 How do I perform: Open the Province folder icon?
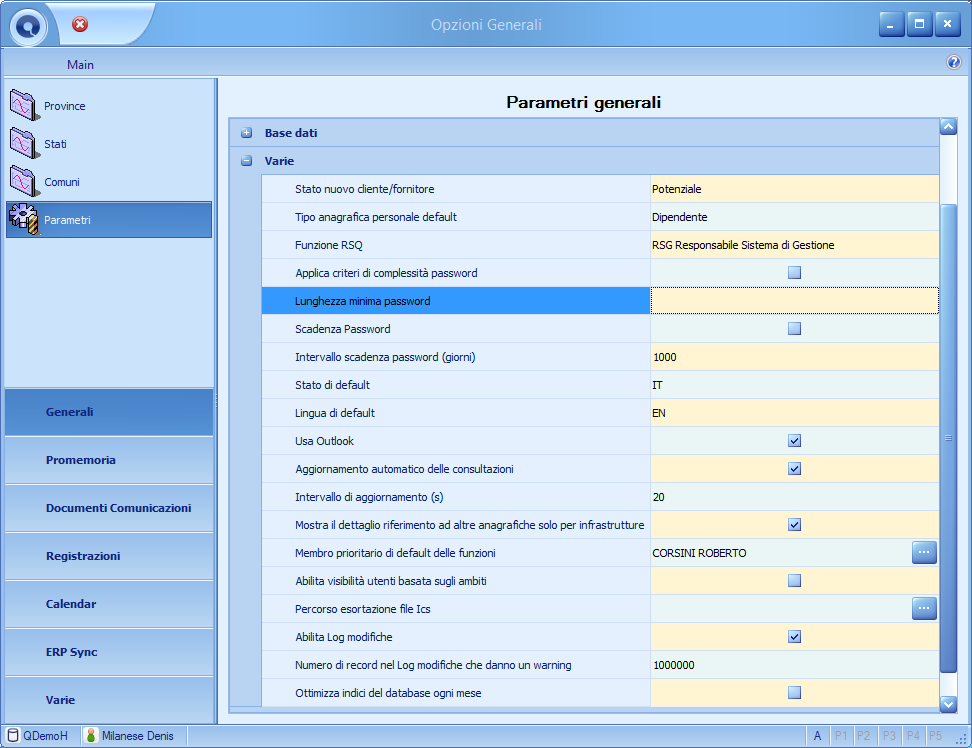click(x=25, y=105)
